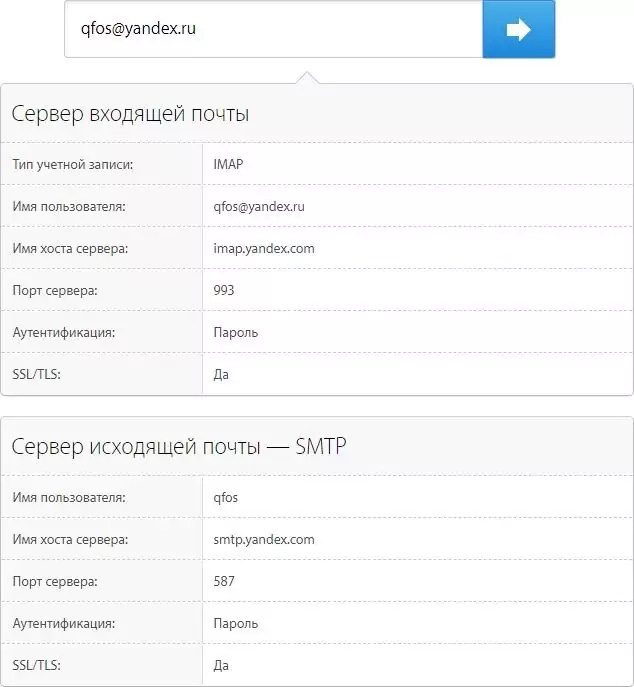Click the outgoing 'Аутентификация:' label

64,623
